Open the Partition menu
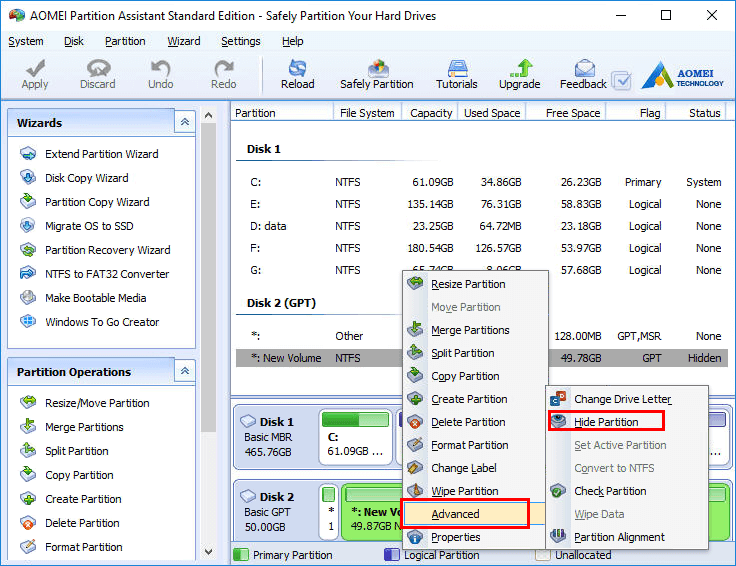The width and height of the screenshot is (736, 566). click(x=125, y=41)
